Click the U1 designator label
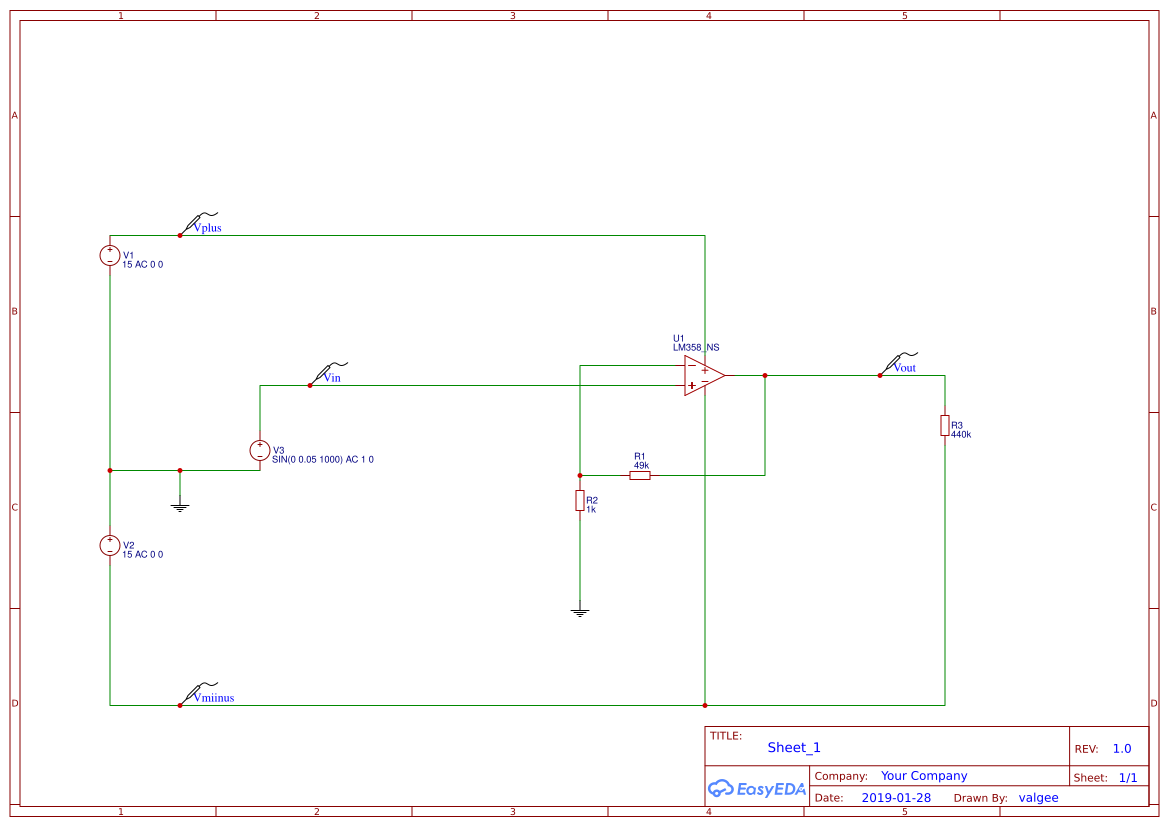This screenshot has width=1169, height=827. click(x=678, y=339)
